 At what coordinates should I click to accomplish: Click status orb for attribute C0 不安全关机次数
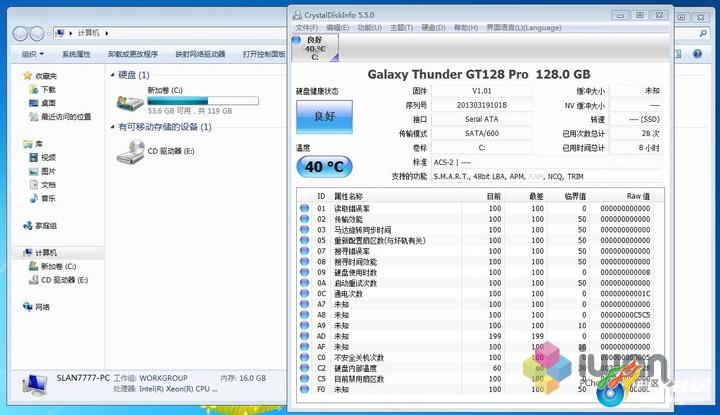coord(304,357)
